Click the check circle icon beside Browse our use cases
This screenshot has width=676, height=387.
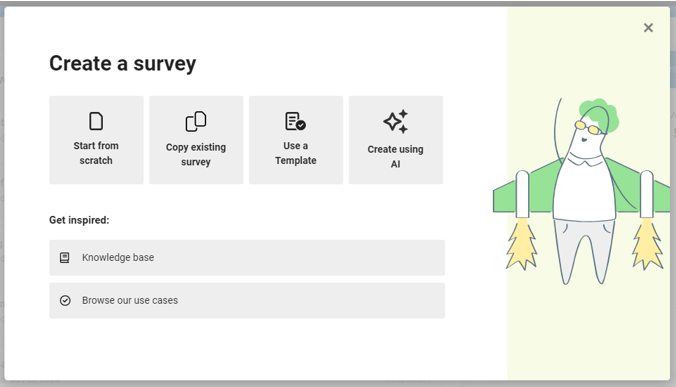[x=65, y=300]
